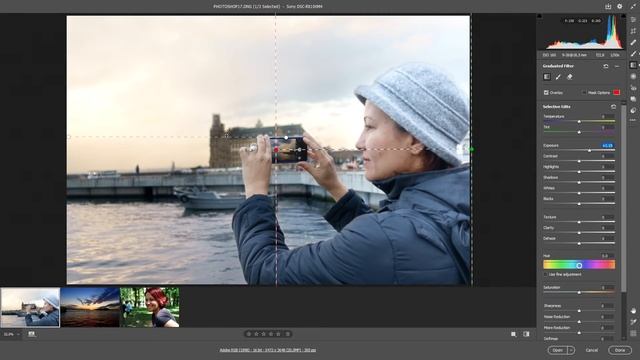Reset Graduated Filter with the undo arrow icon
Viewport: 640px width, 360px height.
606,66
